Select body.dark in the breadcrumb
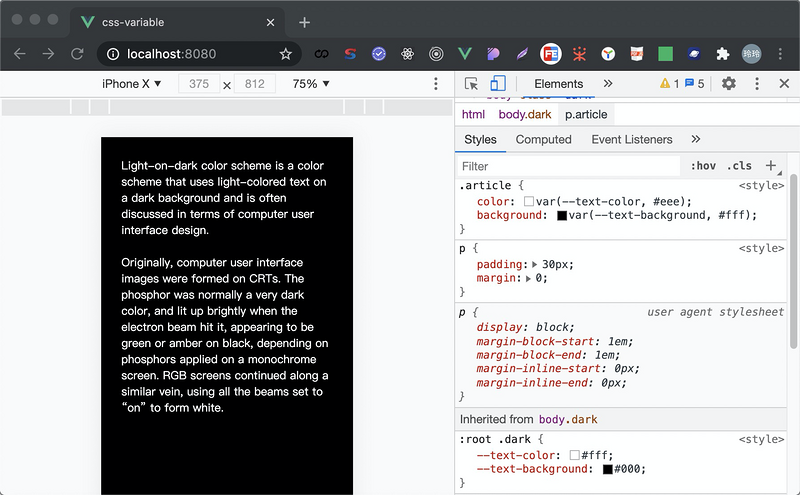The height and width of the screenshot is (495, 800). point(524,114)
